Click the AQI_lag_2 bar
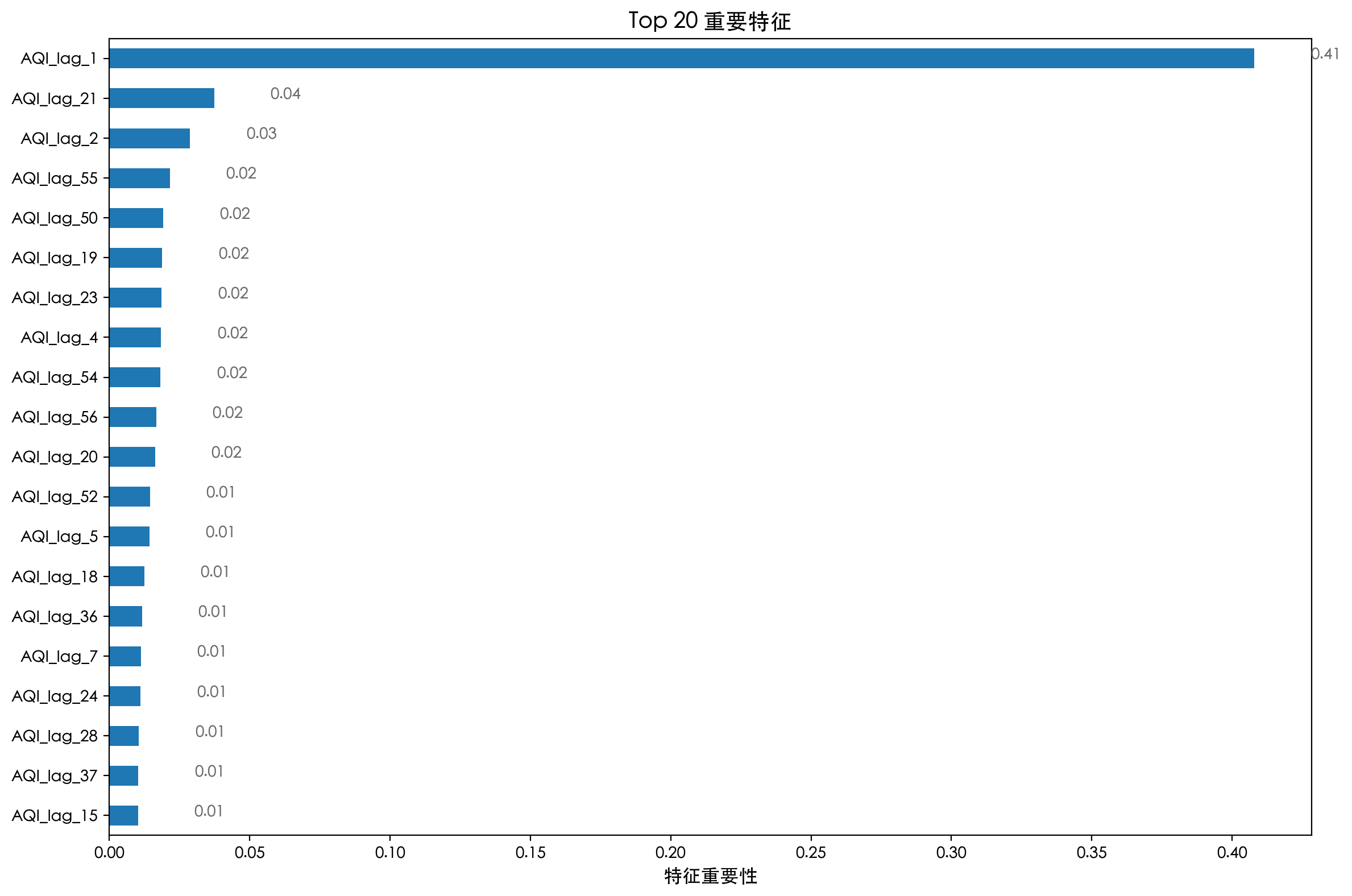Screen dimensions: 1352x896 pyautogui.click(x=150, y=138)
